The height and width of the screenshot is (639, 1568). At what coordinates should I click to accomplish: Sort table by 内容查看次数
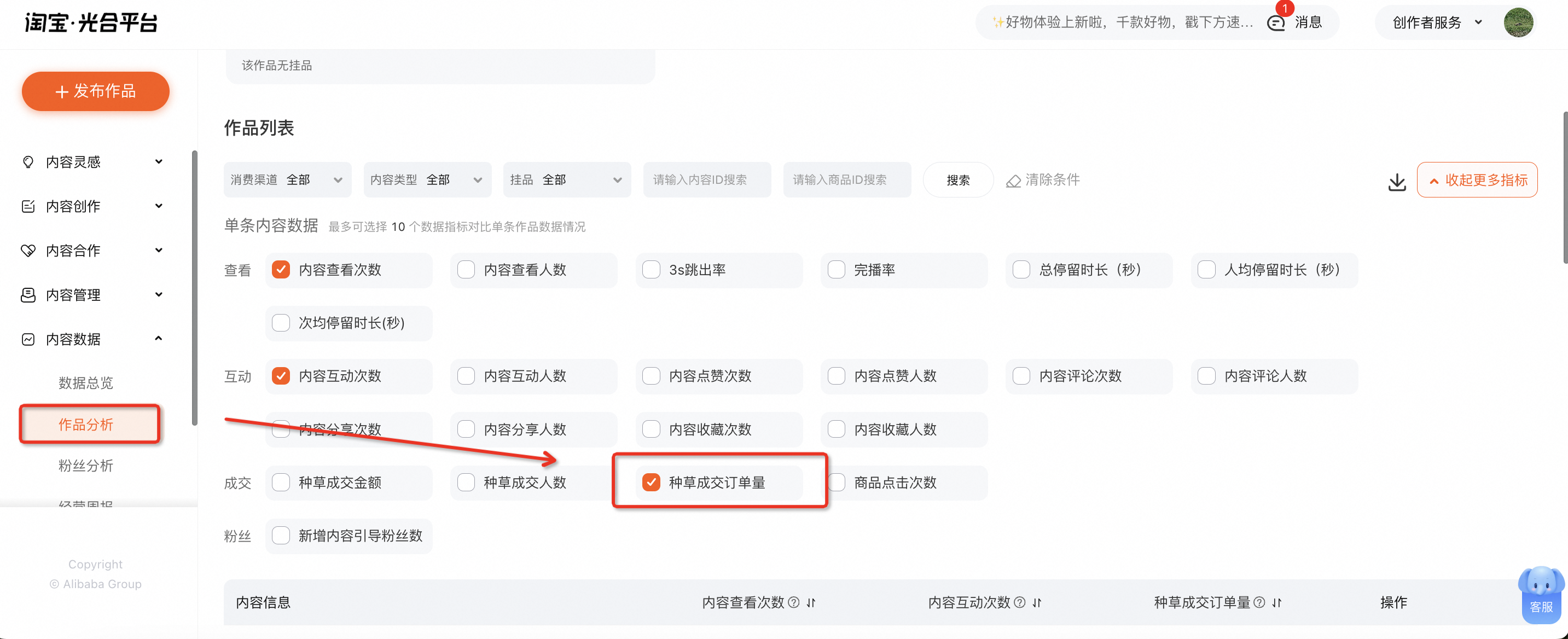(811, 602)
